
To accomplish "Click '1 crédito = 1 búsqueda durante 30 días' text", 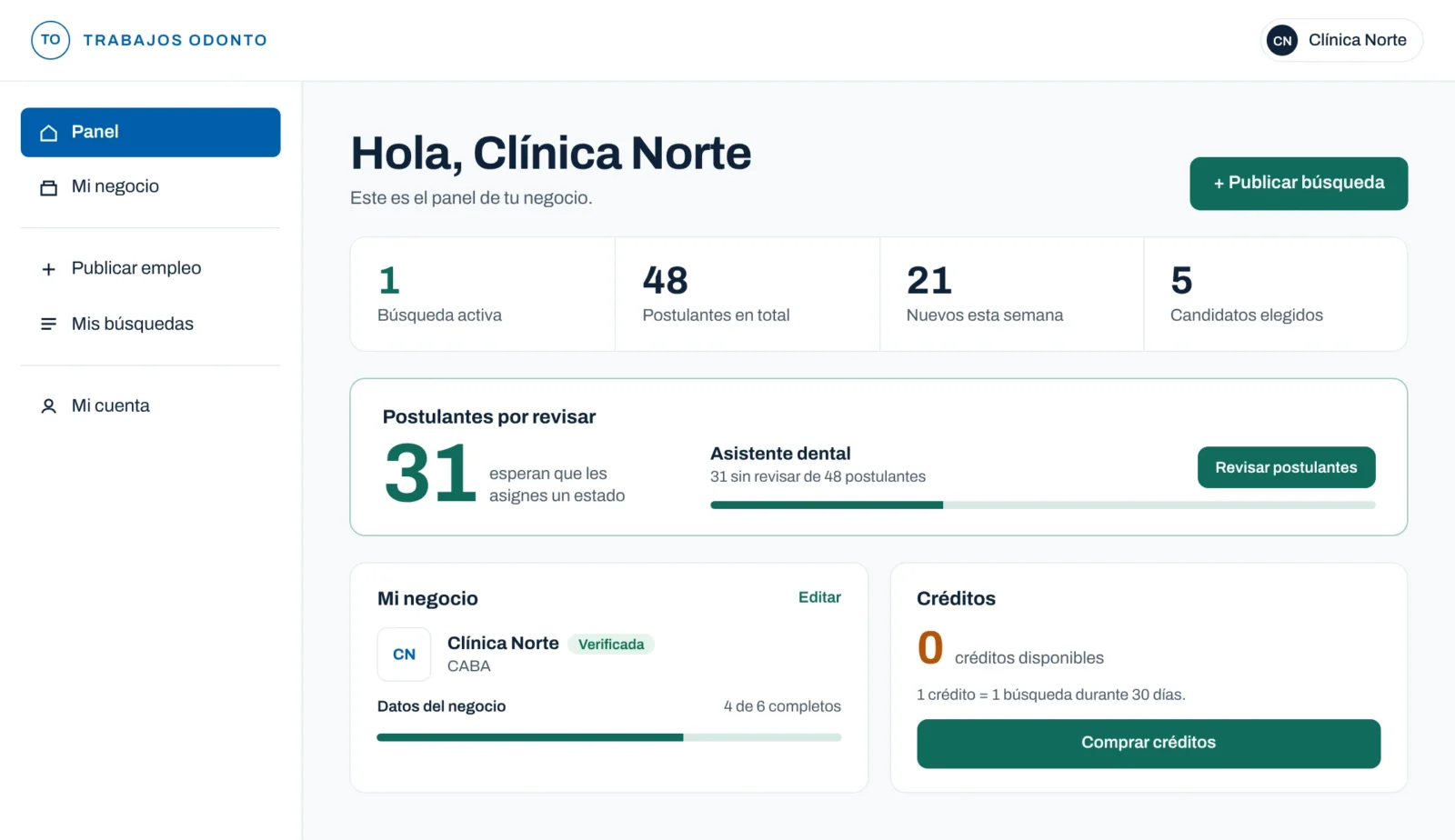I will pyautogui.click(x=1050, y=695).
